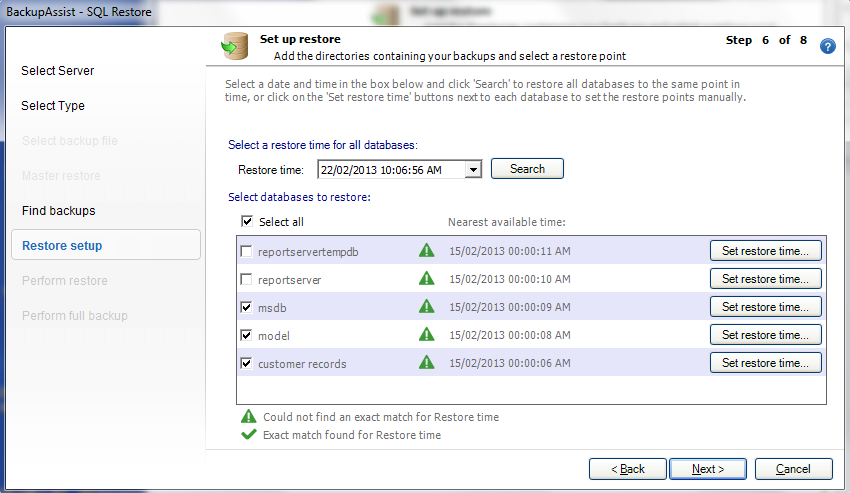The width and height of the screenshot is (850, 493).
Task: Select the Restore setup step
Action: [x=106, y=245]
